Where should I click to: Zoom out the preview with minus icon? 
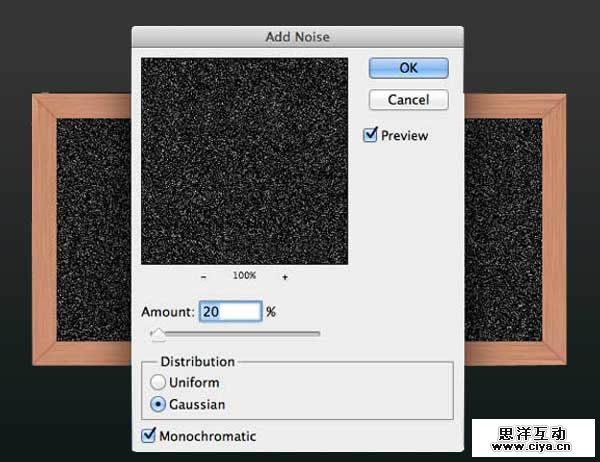[204, 276]
